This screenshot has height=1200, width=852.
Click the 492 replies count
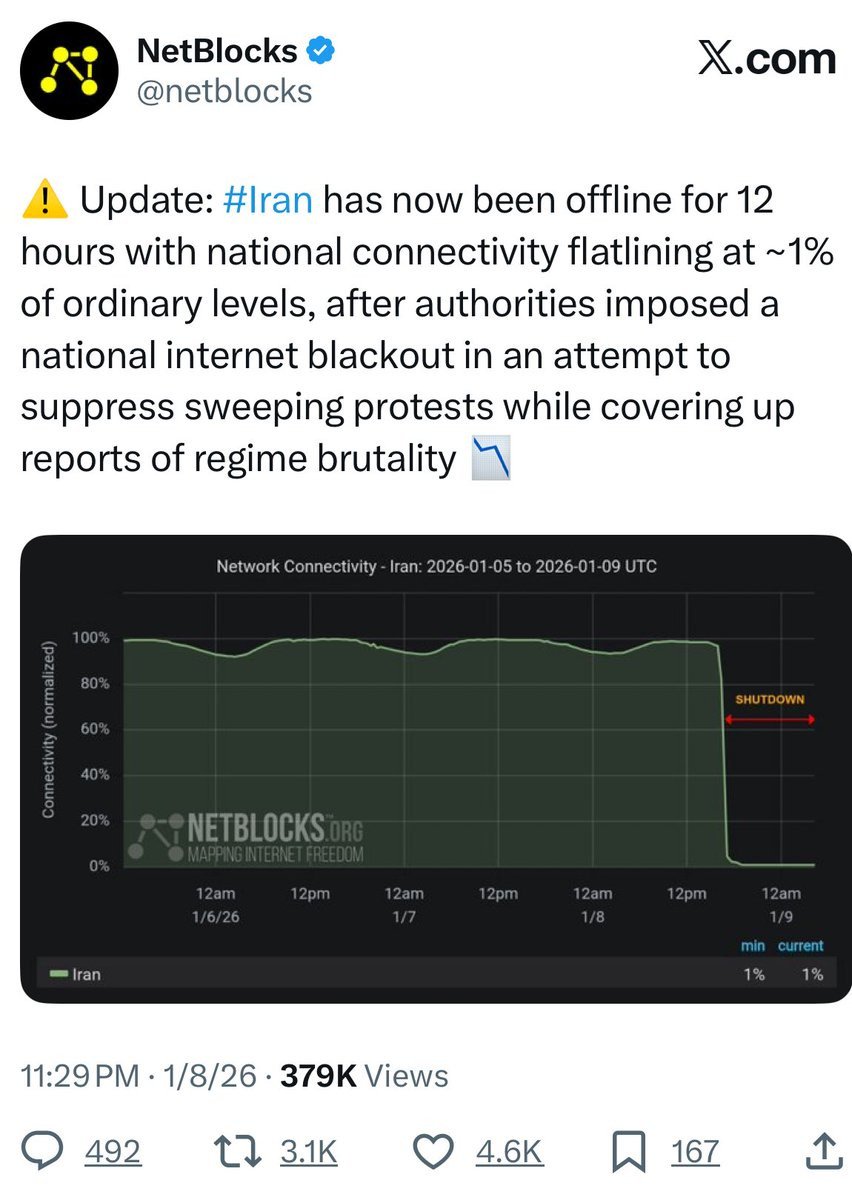click(112, 1152)
